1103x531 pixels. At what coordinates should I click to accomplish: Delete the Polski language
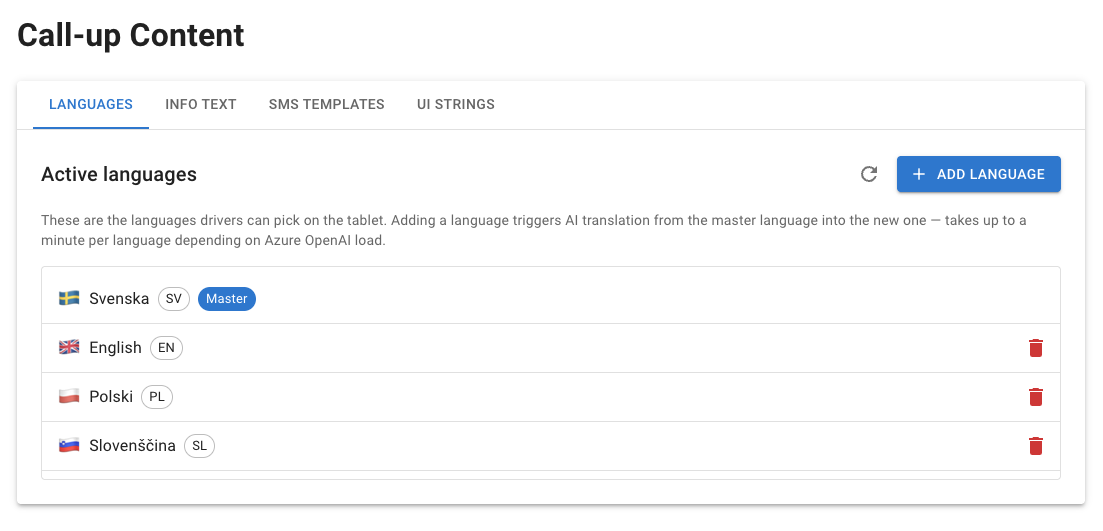point(1035,397)
